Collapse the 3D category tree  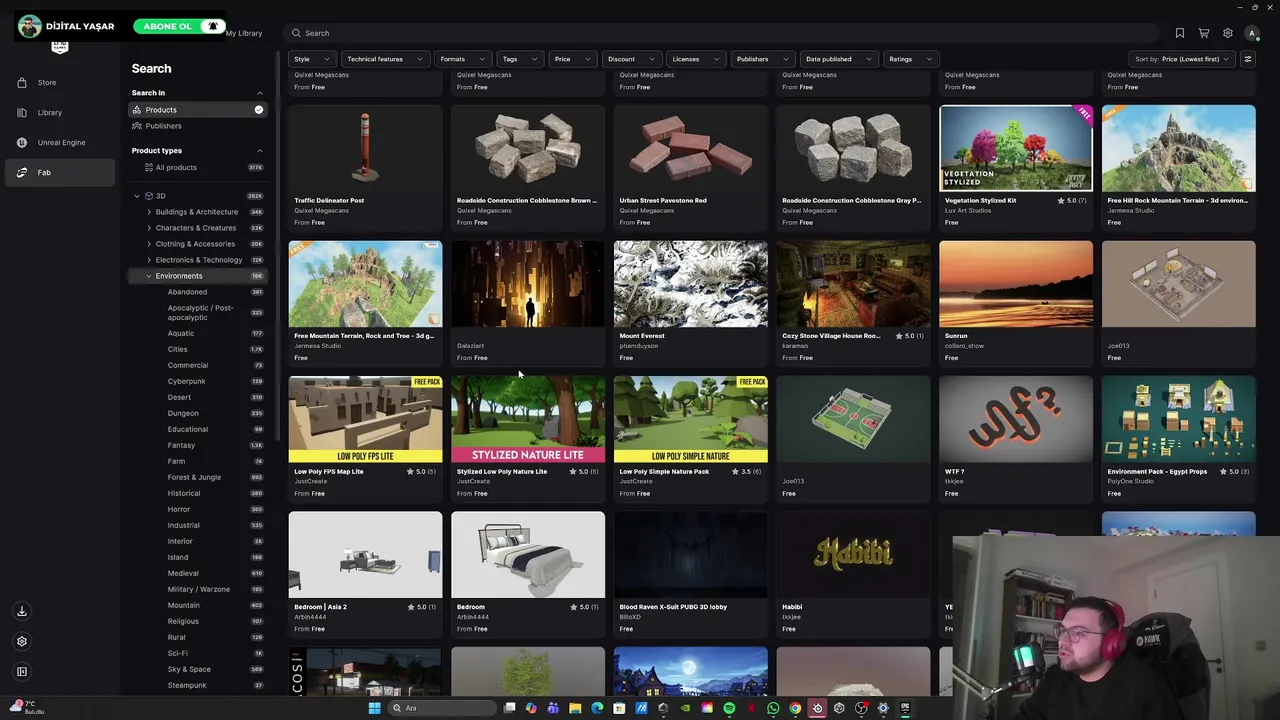coord(137,196)
